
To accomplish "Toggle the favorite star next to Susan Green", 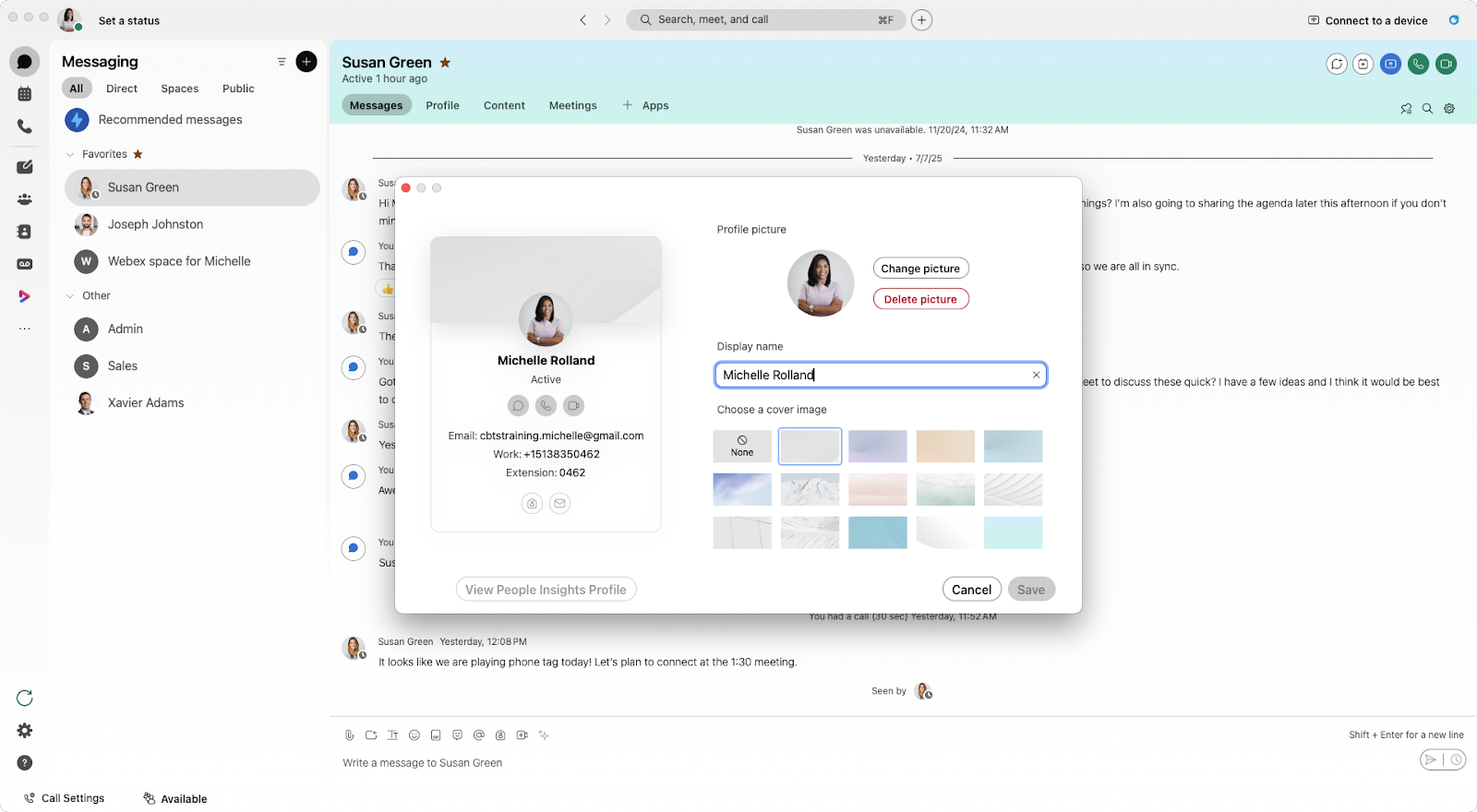I will (x=445, y=62).
